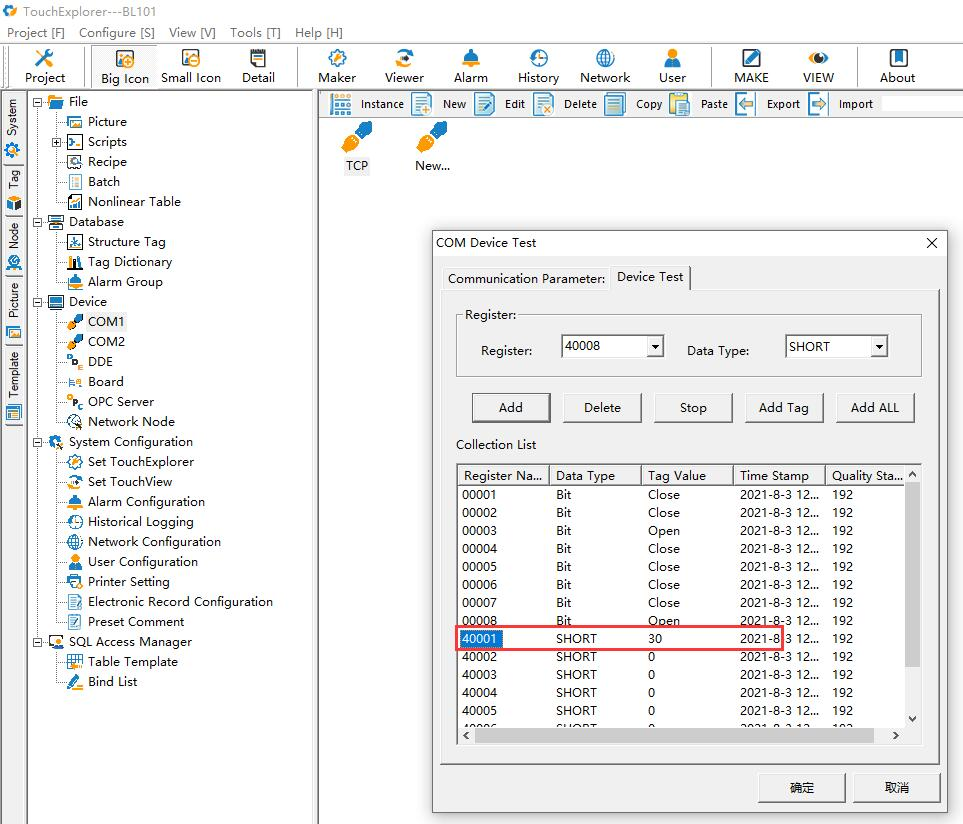Viewport: 963px width, 824px height.
Task: Switch to Small Icon view
Action: point(191,66)
